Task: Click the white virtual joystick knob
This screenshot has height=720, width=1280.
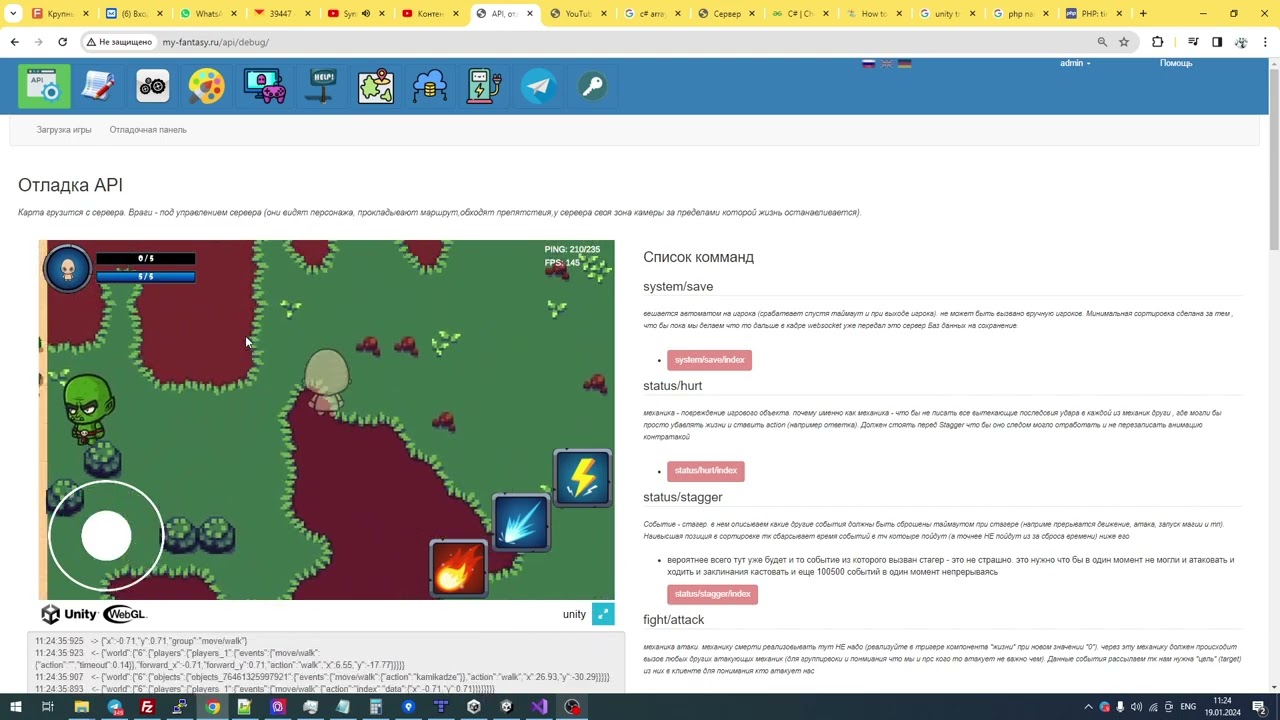Action: pyautogui.click(x=106, y=536)
